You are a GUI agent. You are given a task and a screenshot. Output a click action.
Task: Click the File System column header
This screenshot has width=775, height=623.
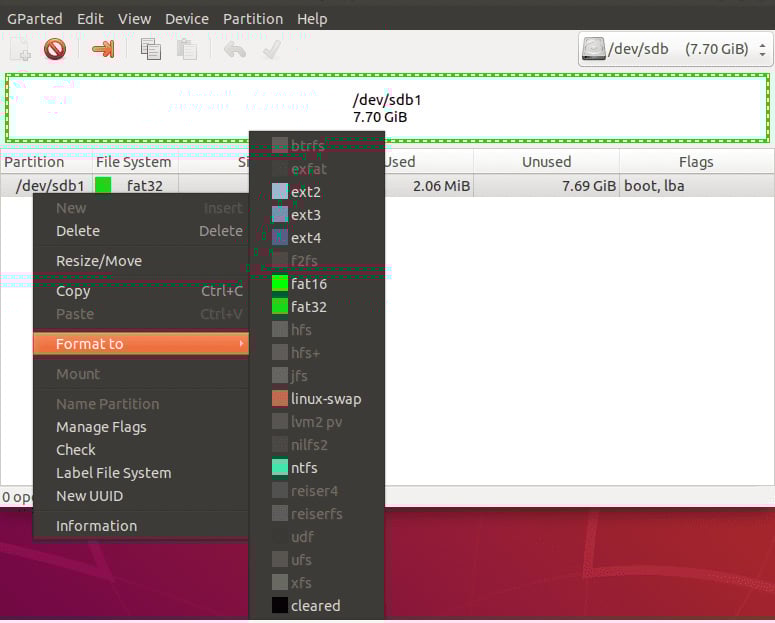pos(135,162)
